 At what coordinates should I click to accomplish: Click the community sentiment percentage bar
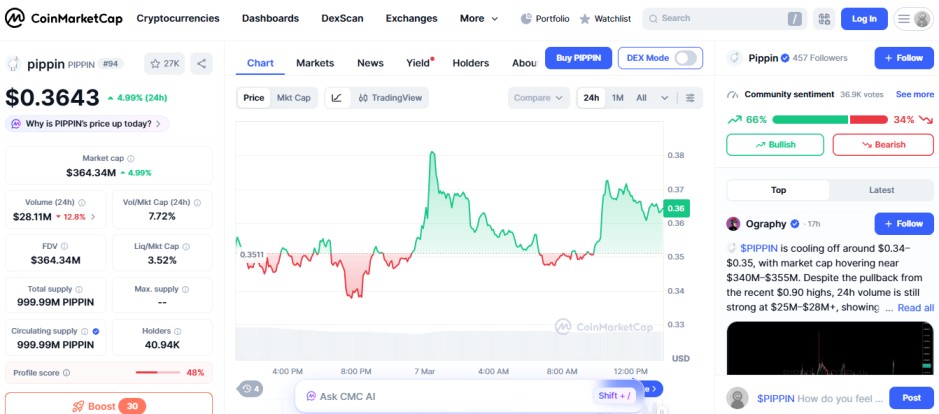pyautogui.click(x=829, y=120)
